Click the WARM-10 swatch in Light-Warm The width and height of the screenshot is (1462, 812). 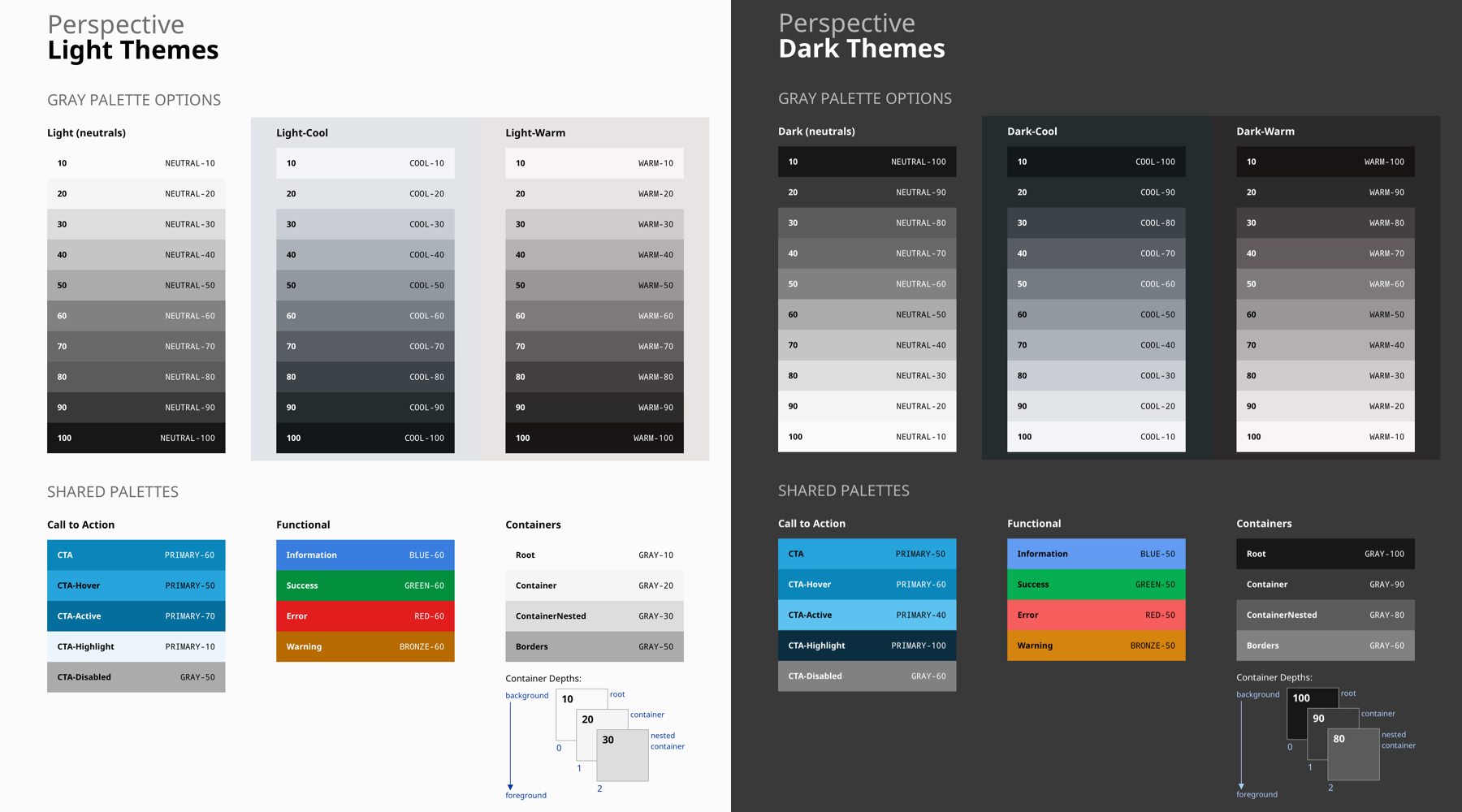(594, 163)
